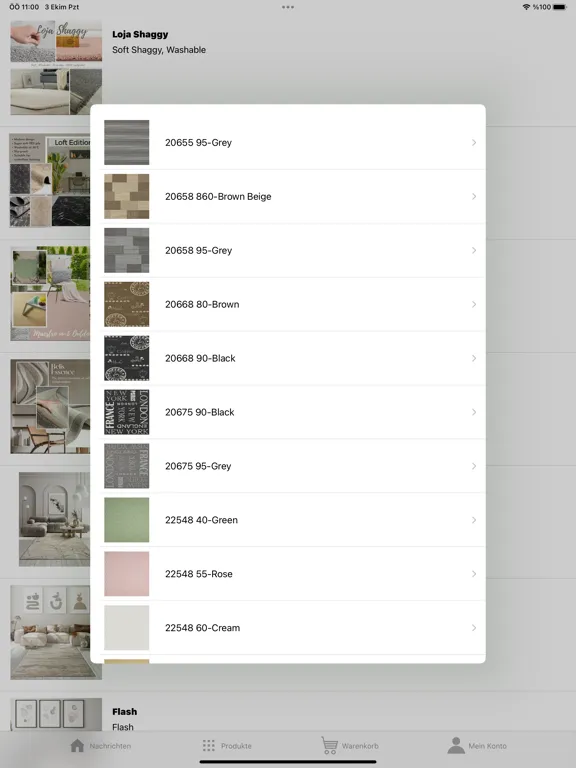Viewport: 576px width, 768px height.
Task: Open the beige sofa living room thumbnail
Action: (56, 632)
